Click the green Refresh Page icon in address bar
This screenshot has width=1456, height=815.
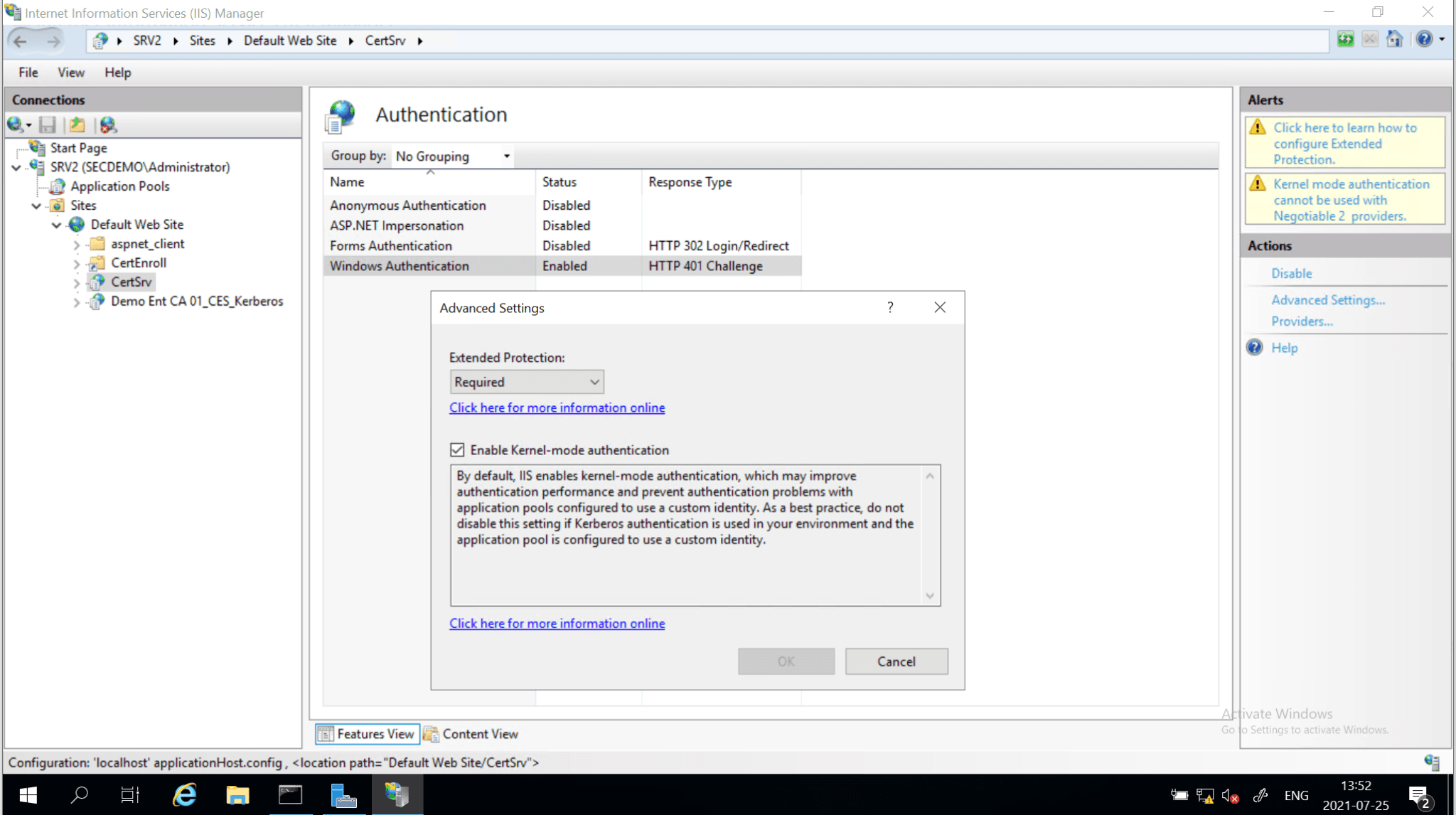pos(1345,40)
